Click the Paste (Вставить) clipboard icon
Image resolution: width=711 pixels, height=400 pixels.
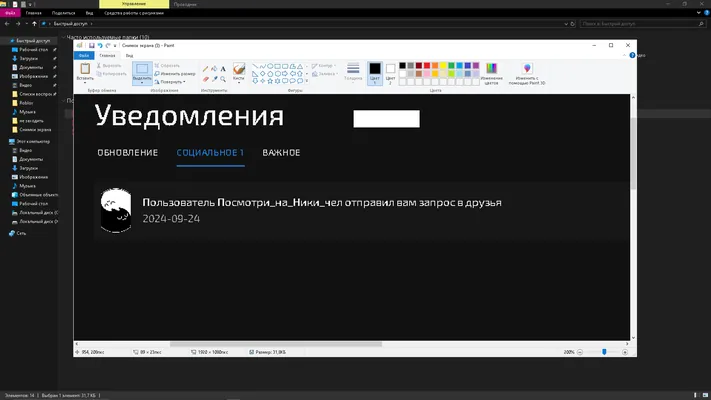(x=85, y=69)
